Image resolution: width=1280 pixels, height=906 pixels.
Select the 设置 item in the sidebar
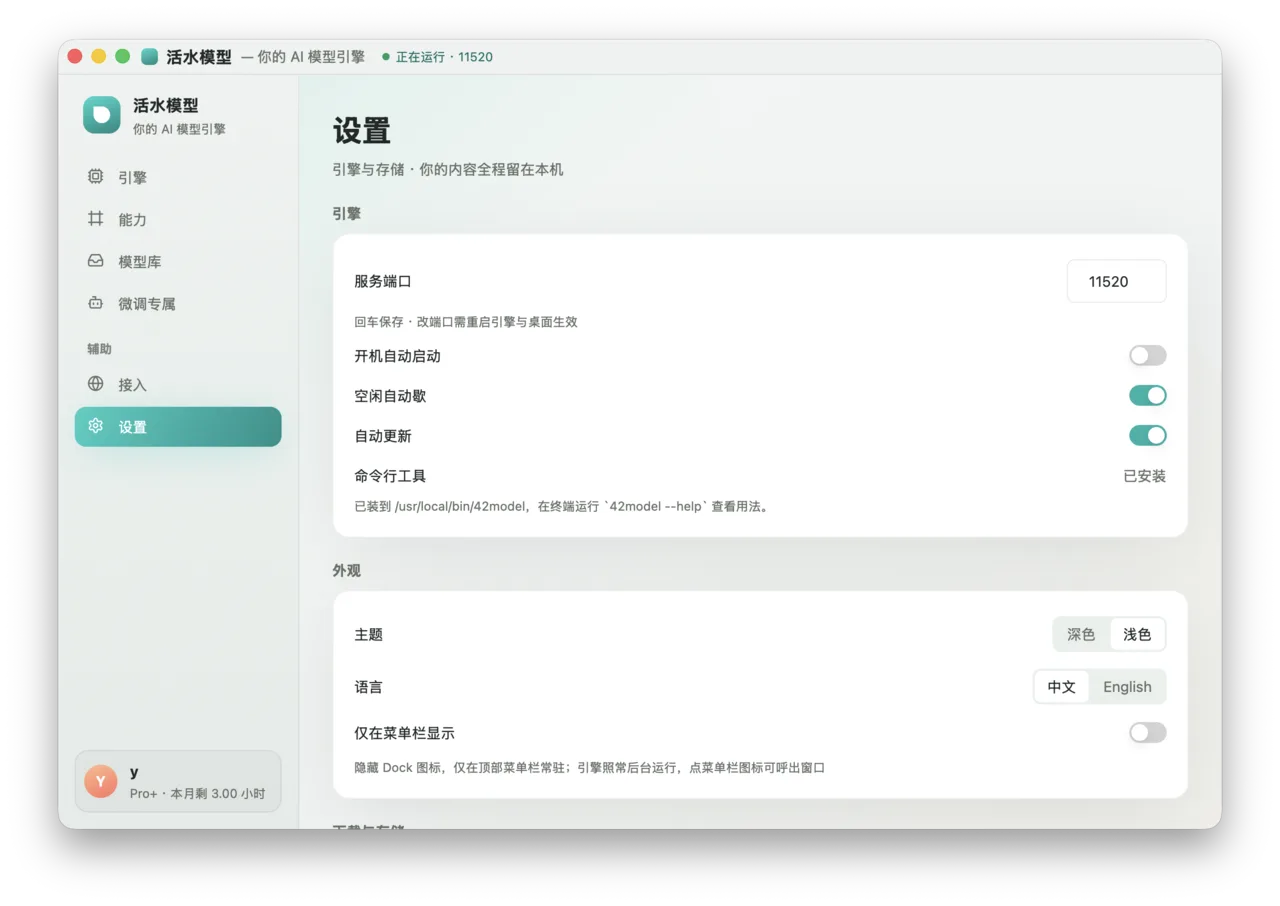pos(178,426)
